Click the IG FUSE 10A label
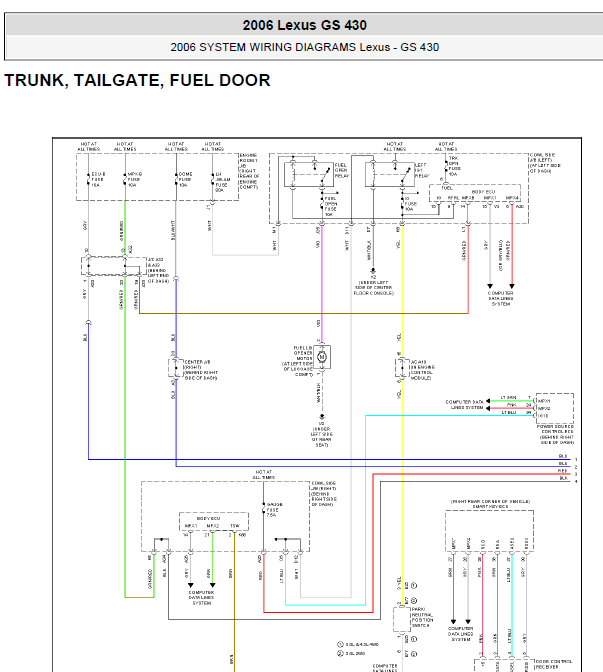The image size is (603, 672). (x=410, y=204)
